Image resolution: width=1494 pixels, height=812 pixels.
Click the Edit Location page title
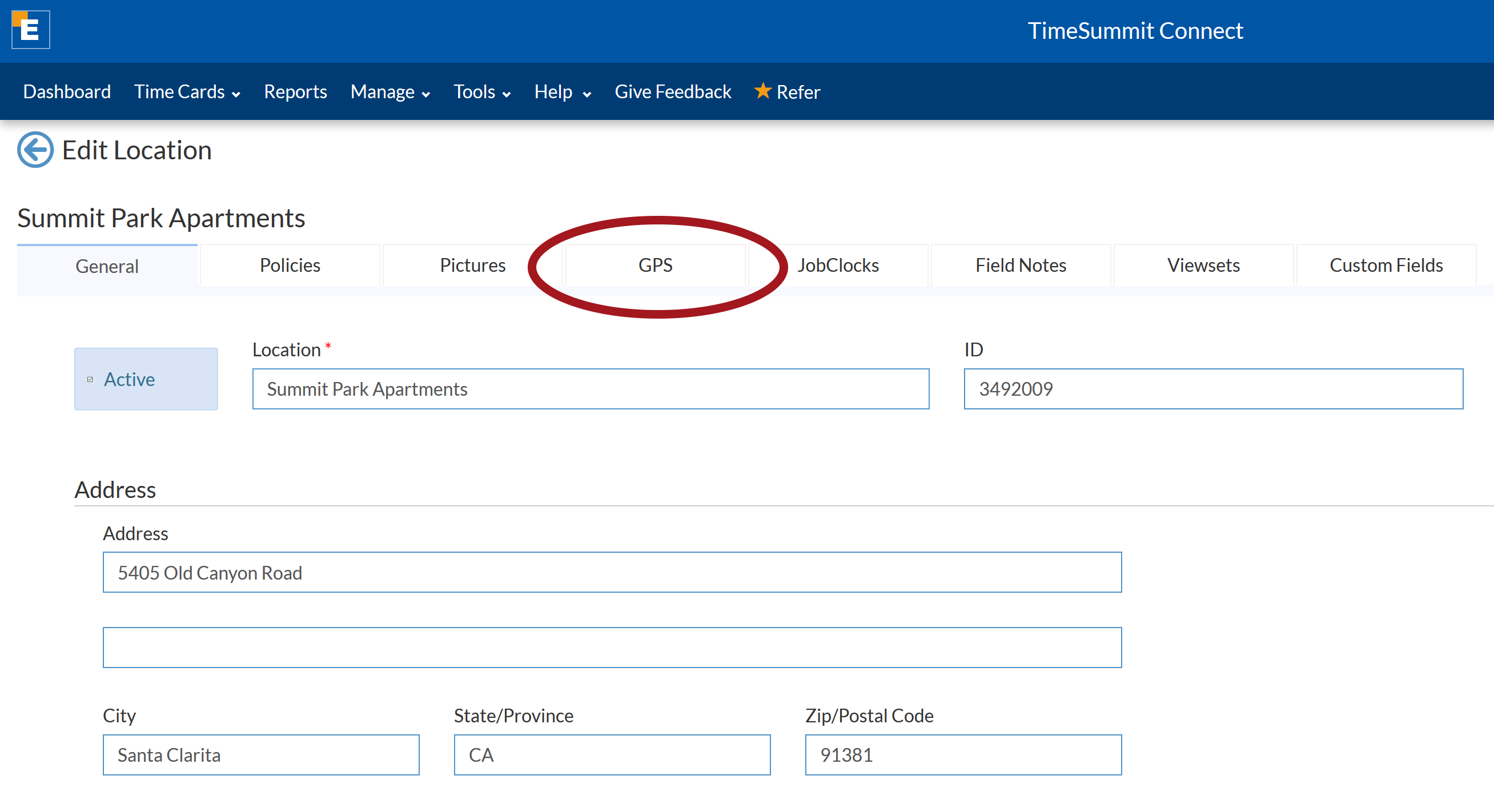[137, 150]
